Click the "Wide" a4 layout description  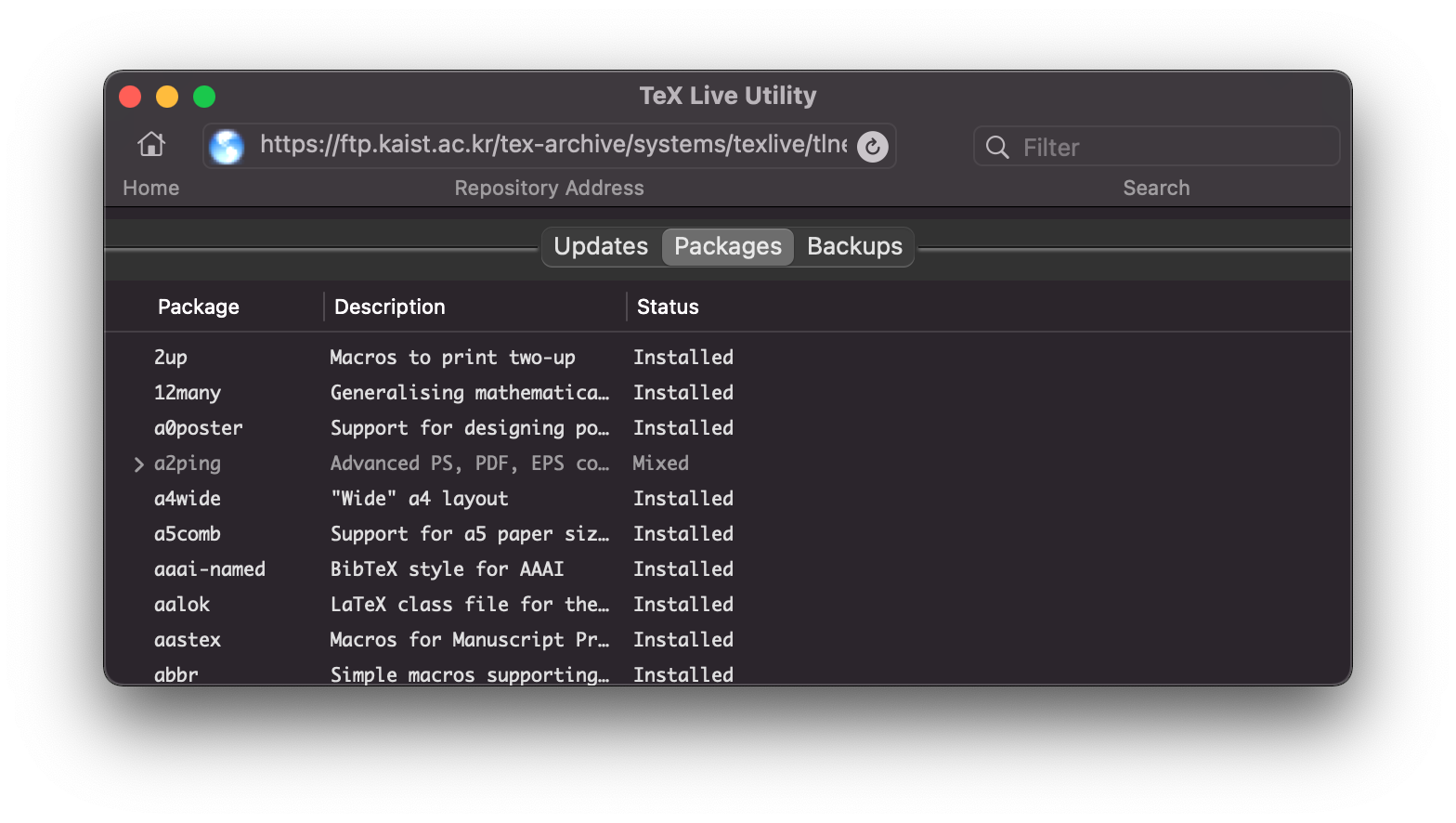pos(420,499)
